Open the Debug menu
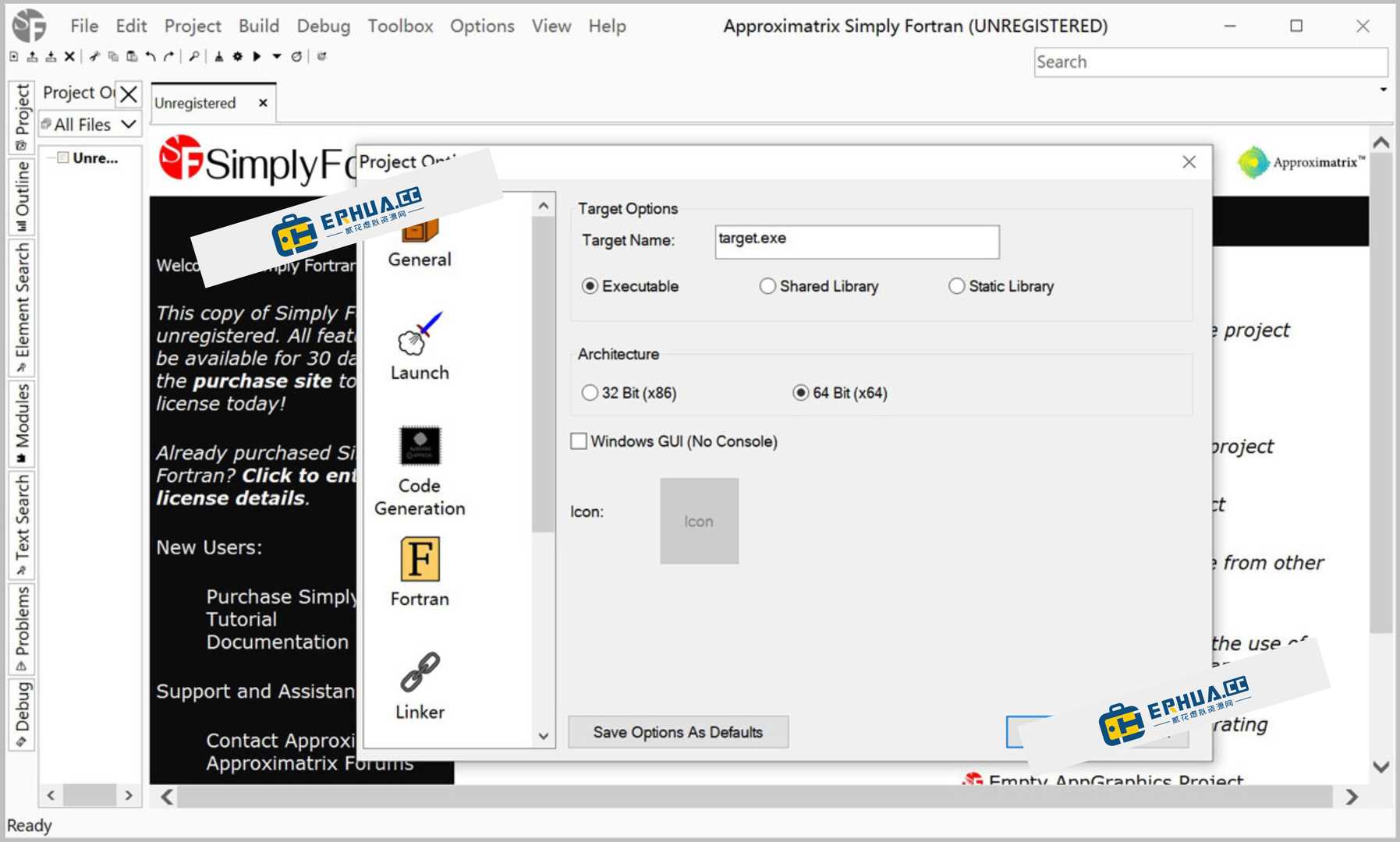 tap(323, 26)
